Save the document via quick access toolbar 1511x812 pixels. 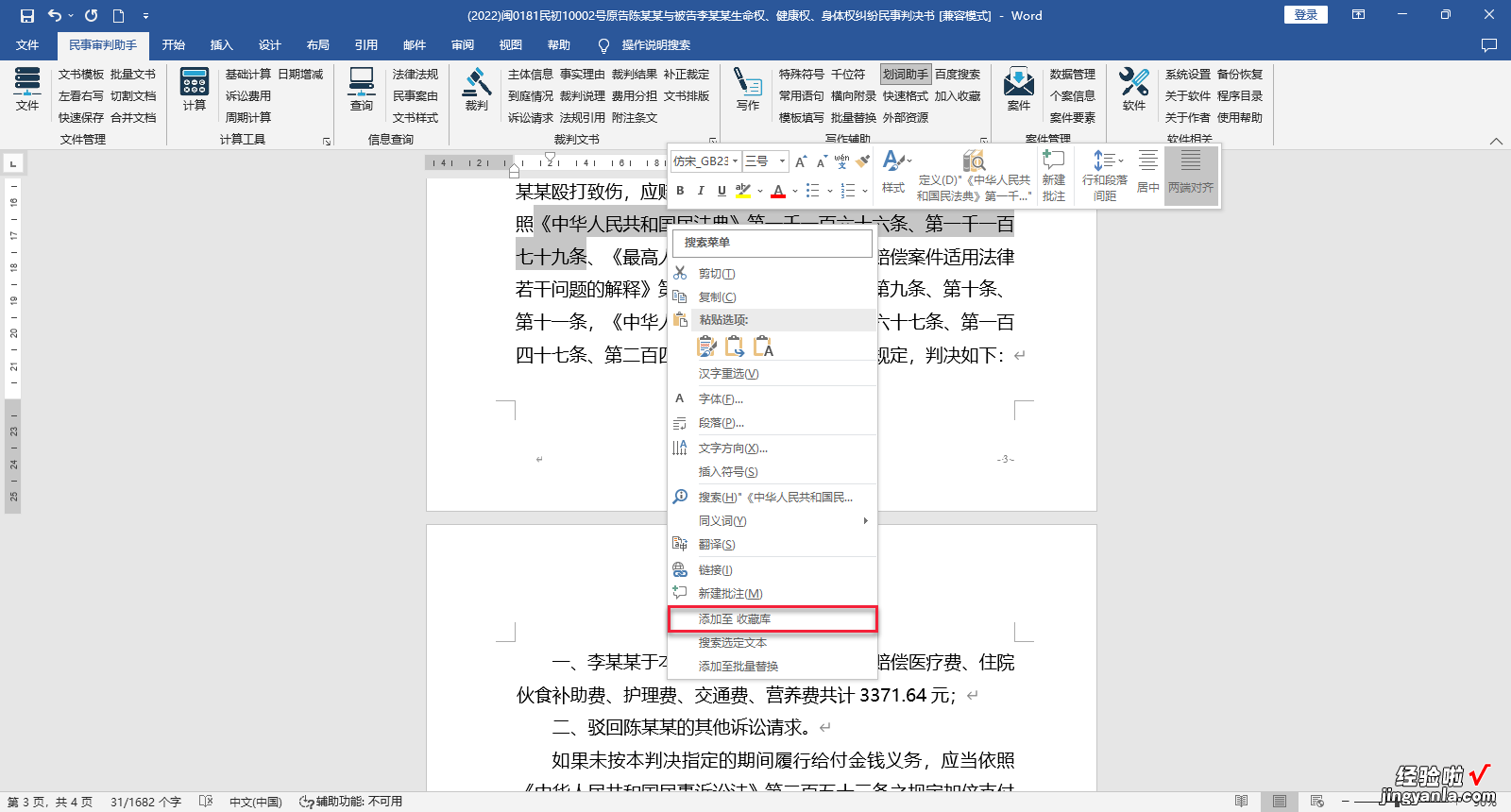pyautogui.click(x=26, y=15)
